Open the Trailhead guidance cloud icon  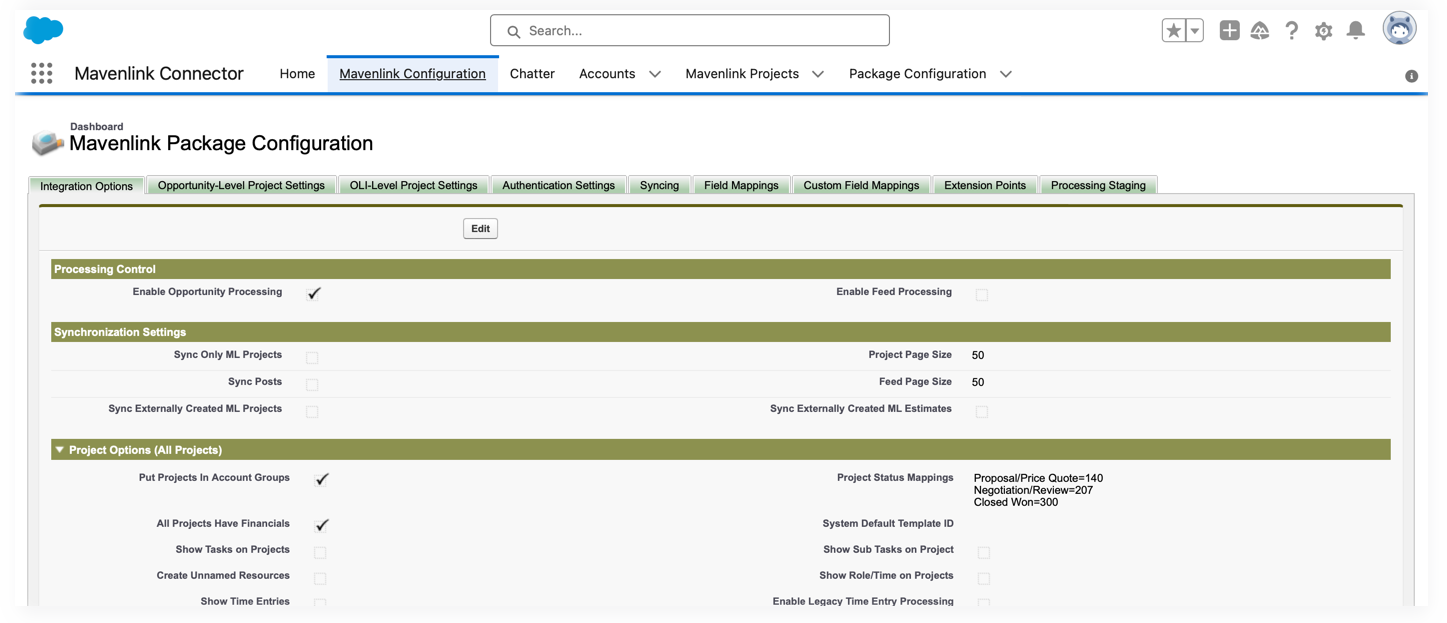click(x=1260, y=31)
